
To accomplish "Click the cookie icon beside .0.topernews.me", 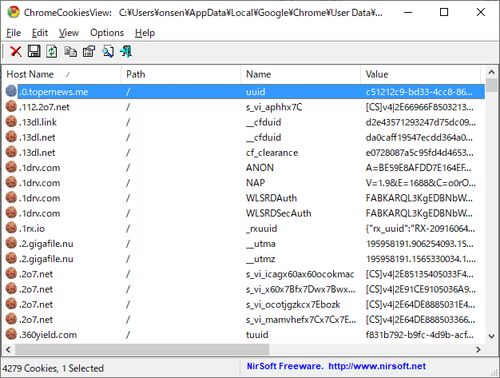I will pyautogui.click(x=11, y=91).
